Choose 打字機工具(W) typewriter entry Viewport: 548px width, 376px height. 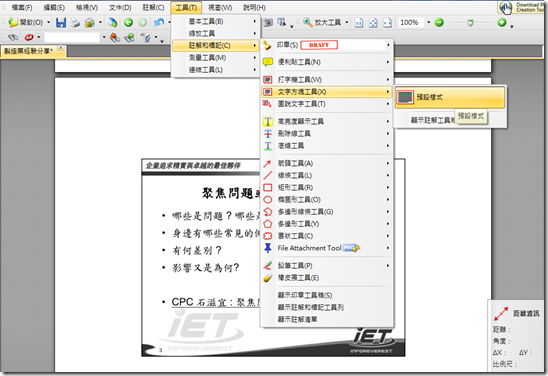(x=327, y=80)
